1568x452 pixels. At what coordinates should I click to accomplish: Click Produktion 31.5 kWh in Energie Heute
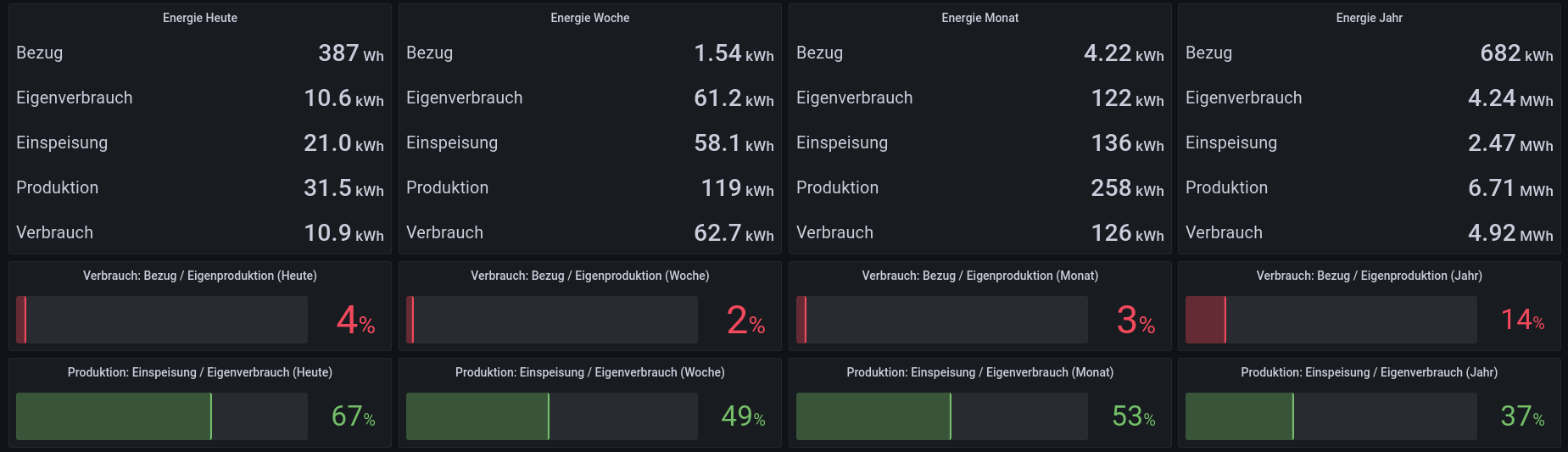(x=343, y=188)
